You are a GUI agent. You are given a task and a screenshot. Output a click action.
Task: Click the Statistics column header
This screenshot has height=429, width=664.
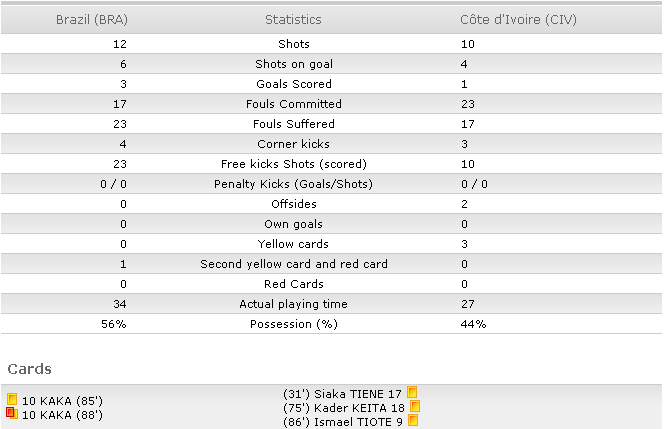point(293,19)
